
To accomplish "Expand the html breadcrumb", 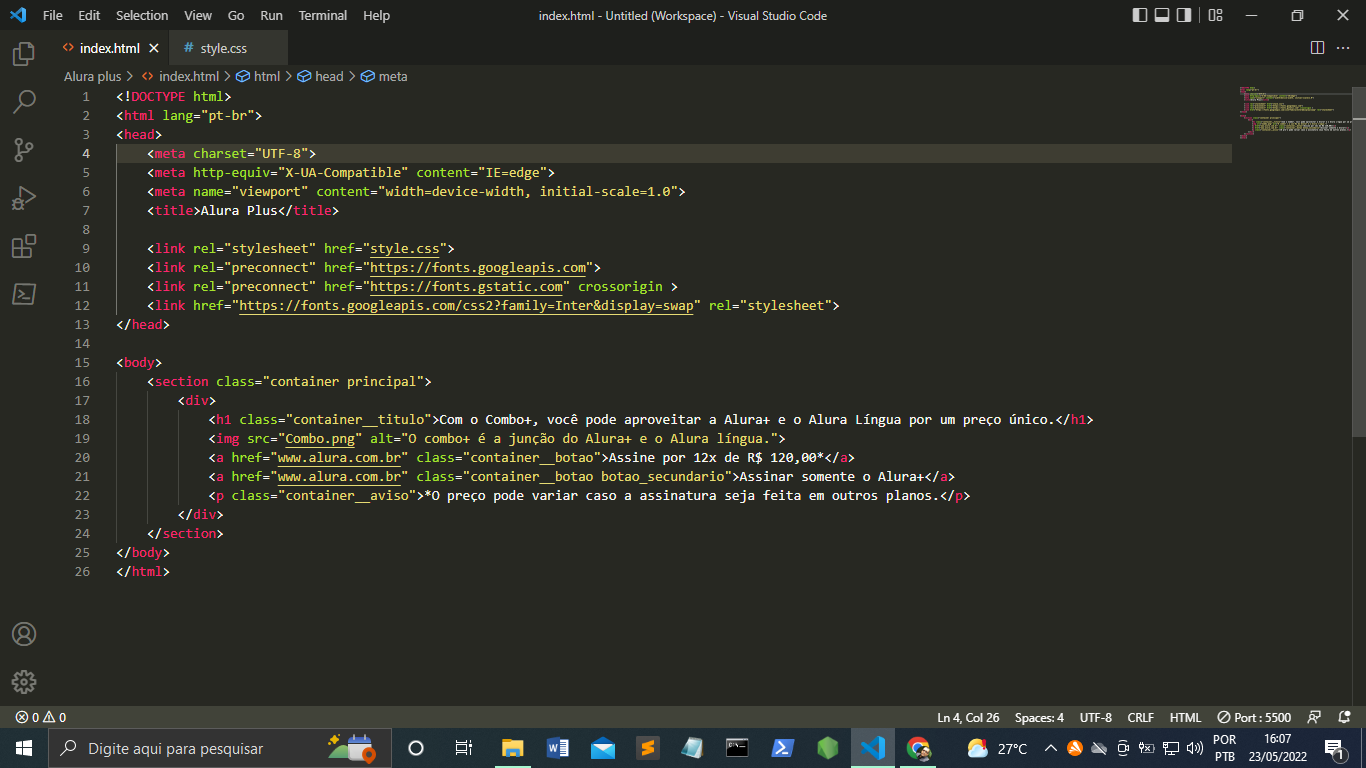I will tap(258, 76).
